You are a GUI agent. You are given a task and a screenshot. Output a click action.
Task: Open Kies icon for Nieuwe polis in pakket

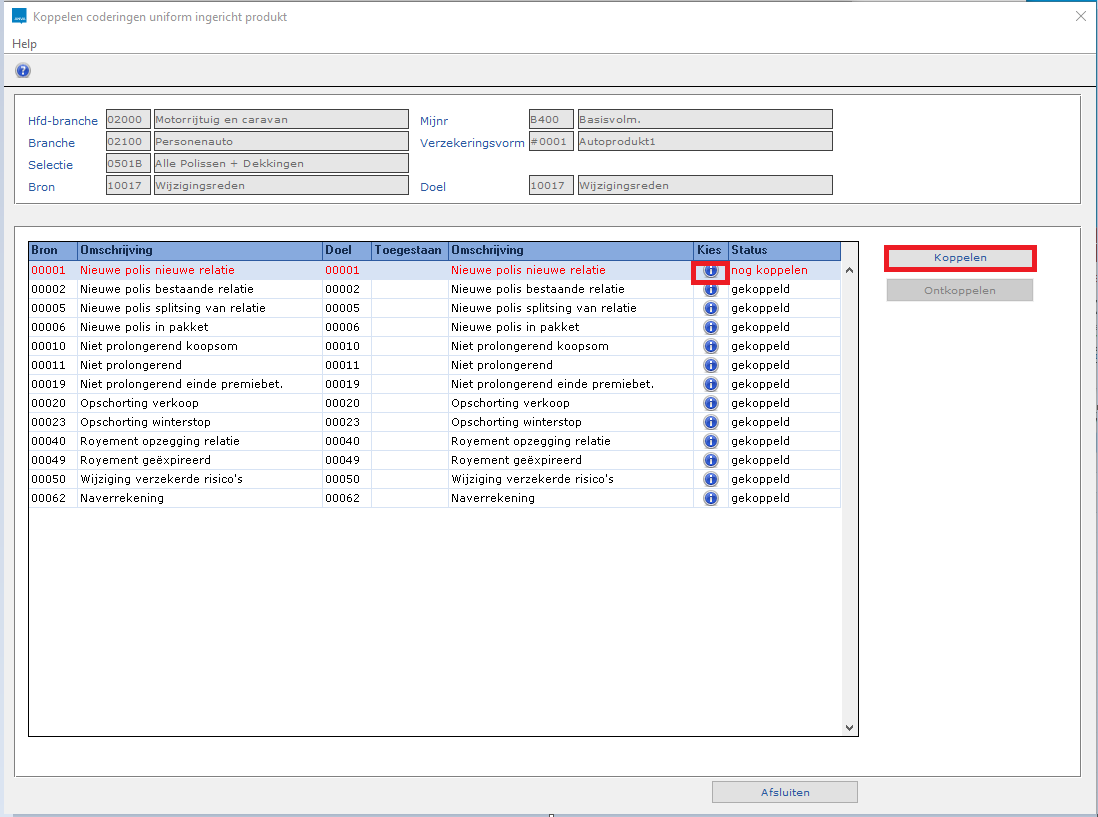coord(710,328)
